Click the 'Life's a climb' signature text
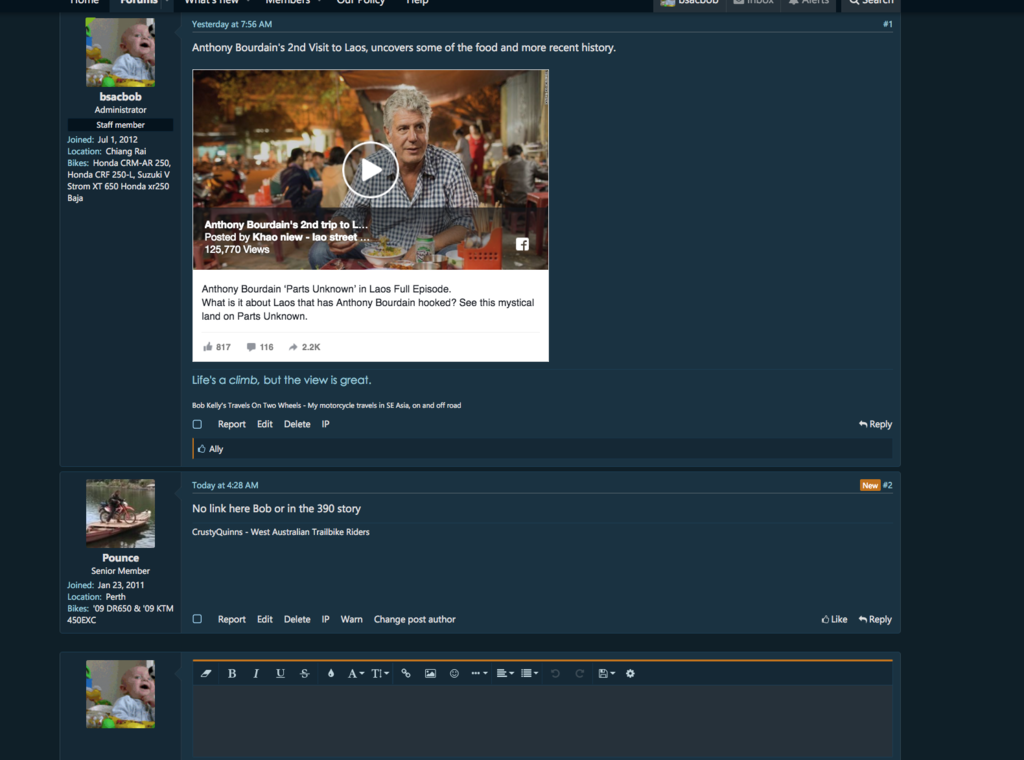 coord(281,380)
